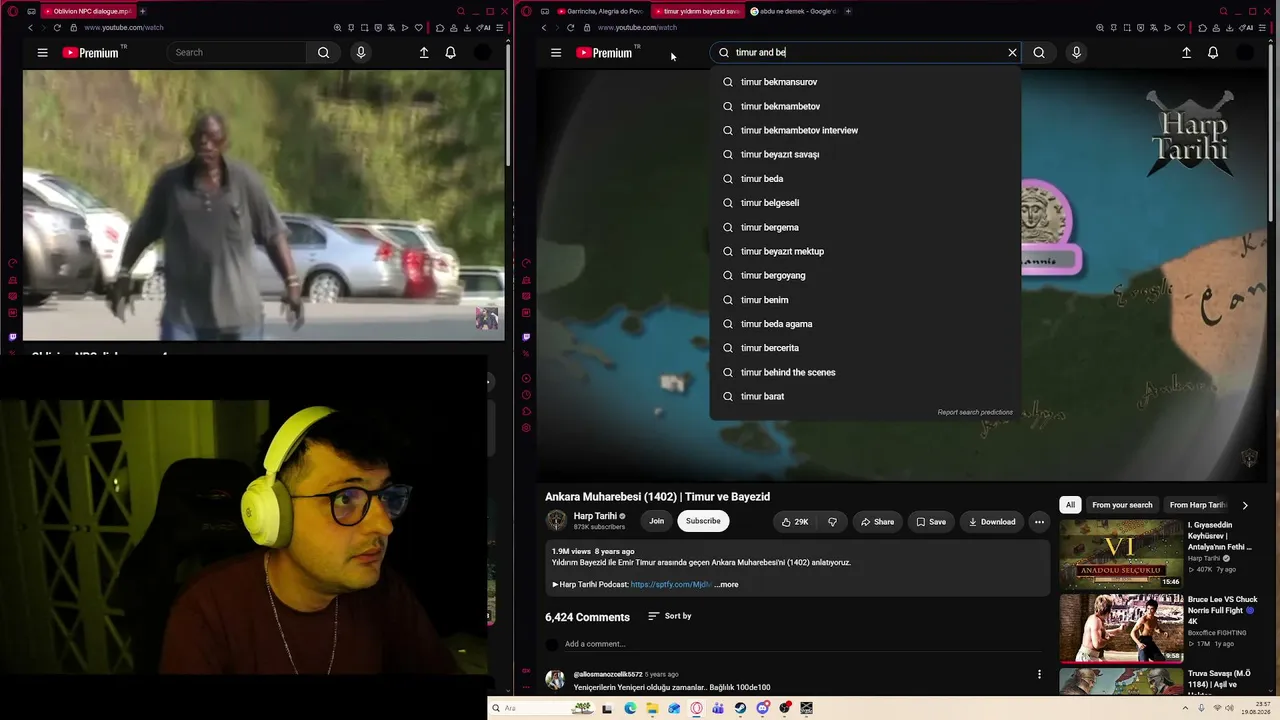Start voice search in the right YouTube window
Viewport: 1280px width, 720px height.
(1076, 53)
